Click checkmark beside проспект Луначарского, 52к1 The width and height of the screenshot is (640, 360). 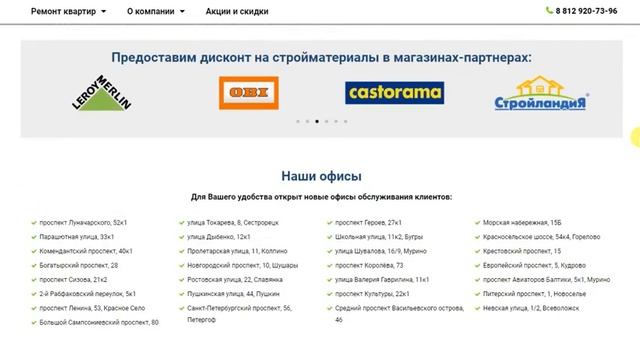coord(34,223)
